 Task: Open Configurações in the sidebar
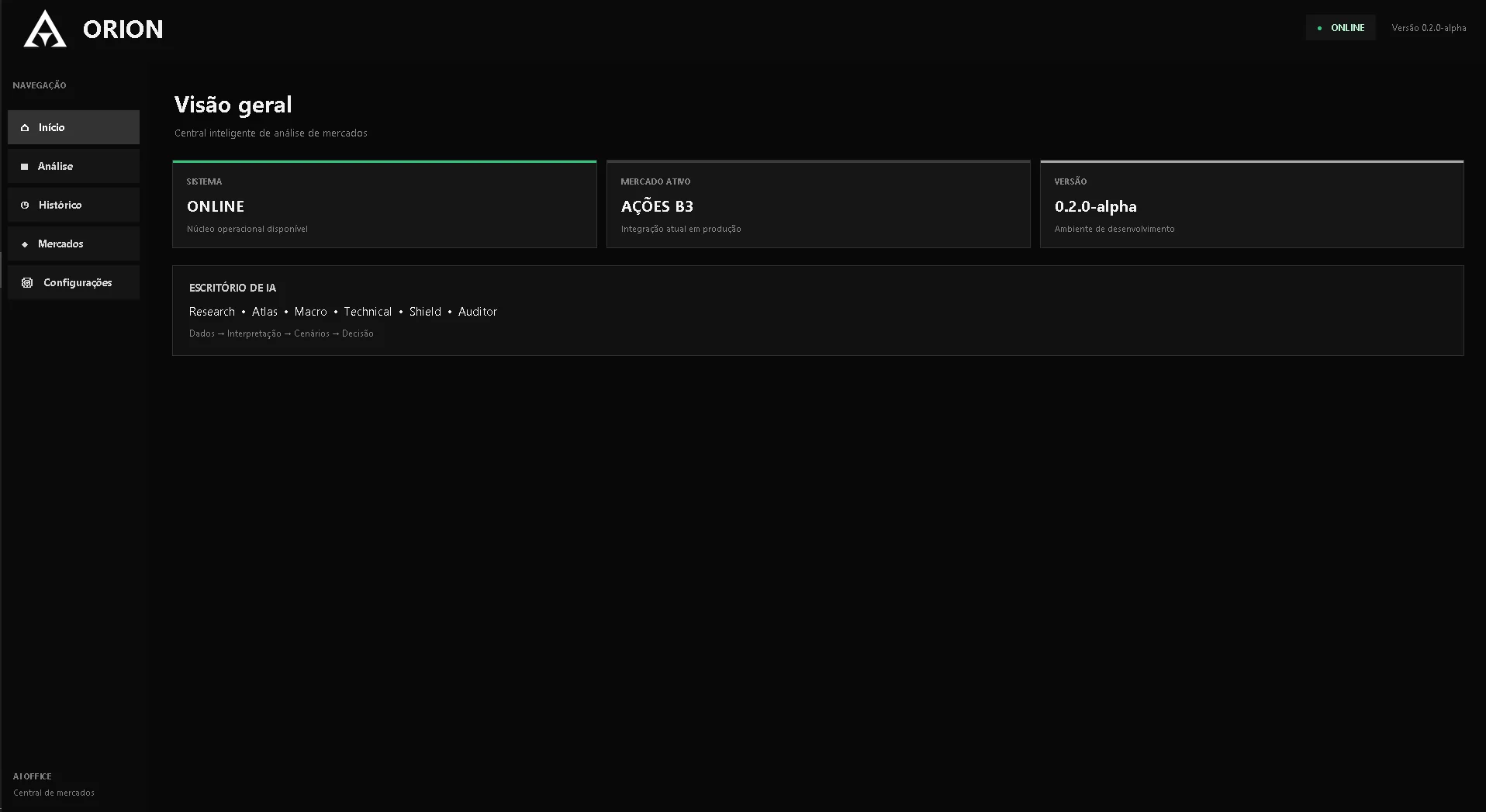[x=74, y=282]
